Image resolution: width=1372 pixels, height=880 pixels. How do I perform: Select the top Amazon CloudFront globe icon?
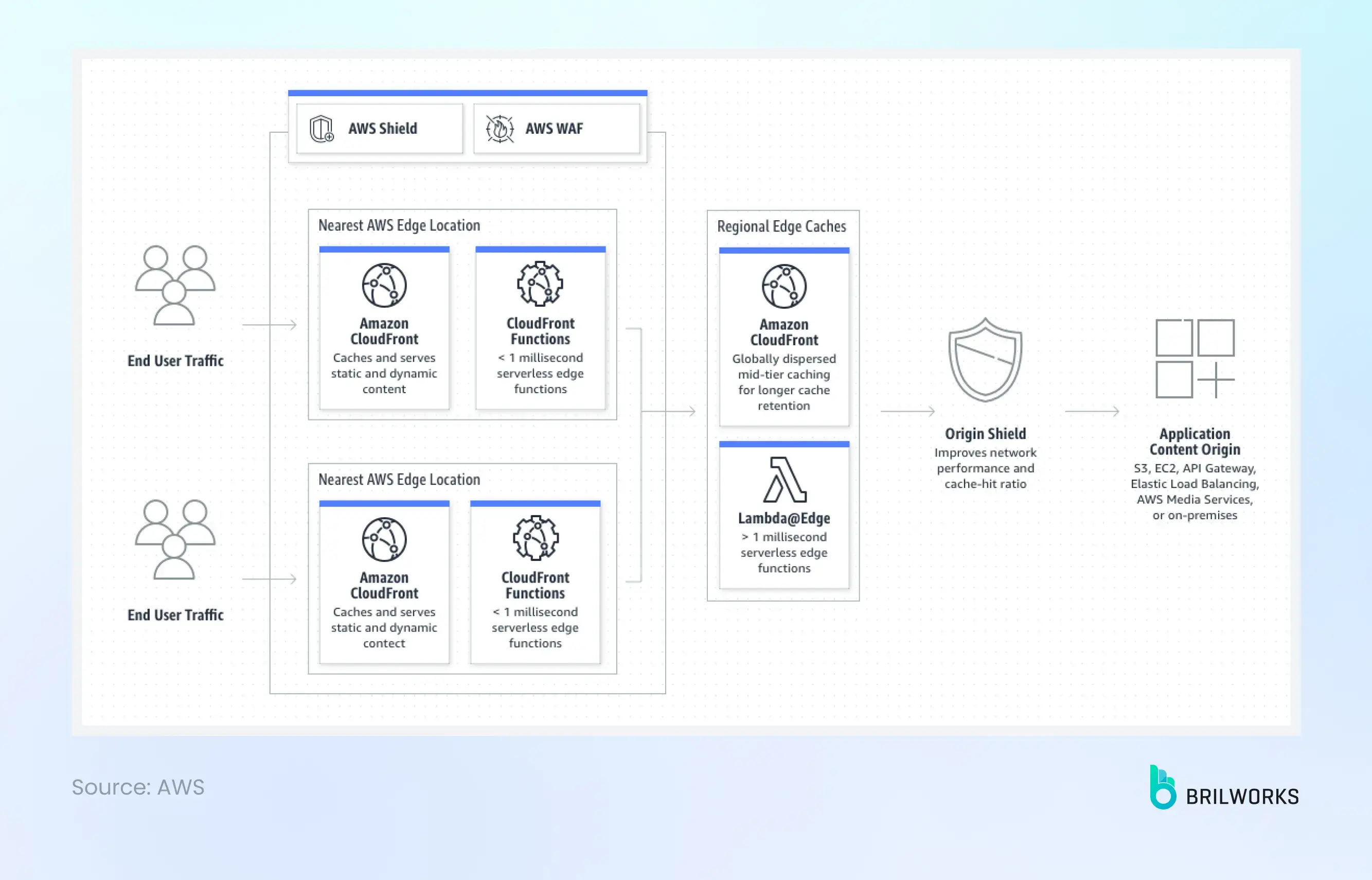[x=384, y=286]
